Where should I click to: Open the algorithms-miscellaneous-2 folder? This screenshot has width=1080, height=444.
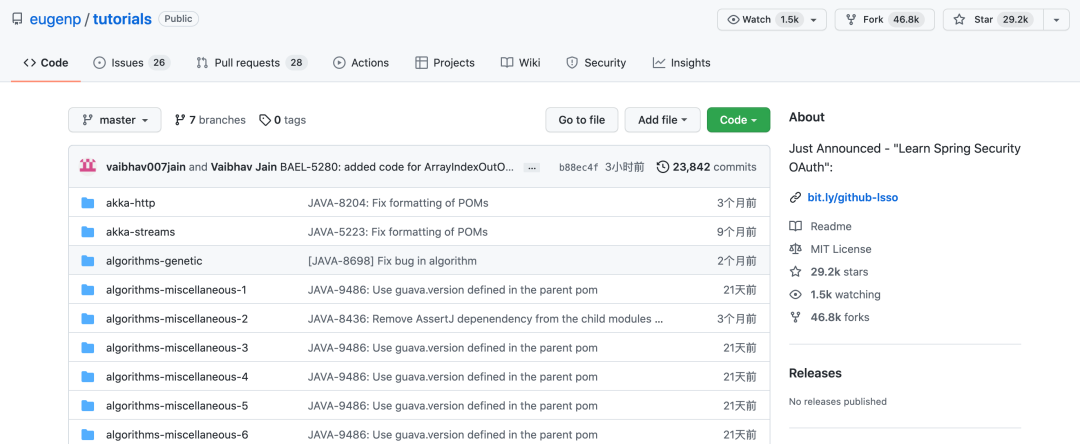177,319
